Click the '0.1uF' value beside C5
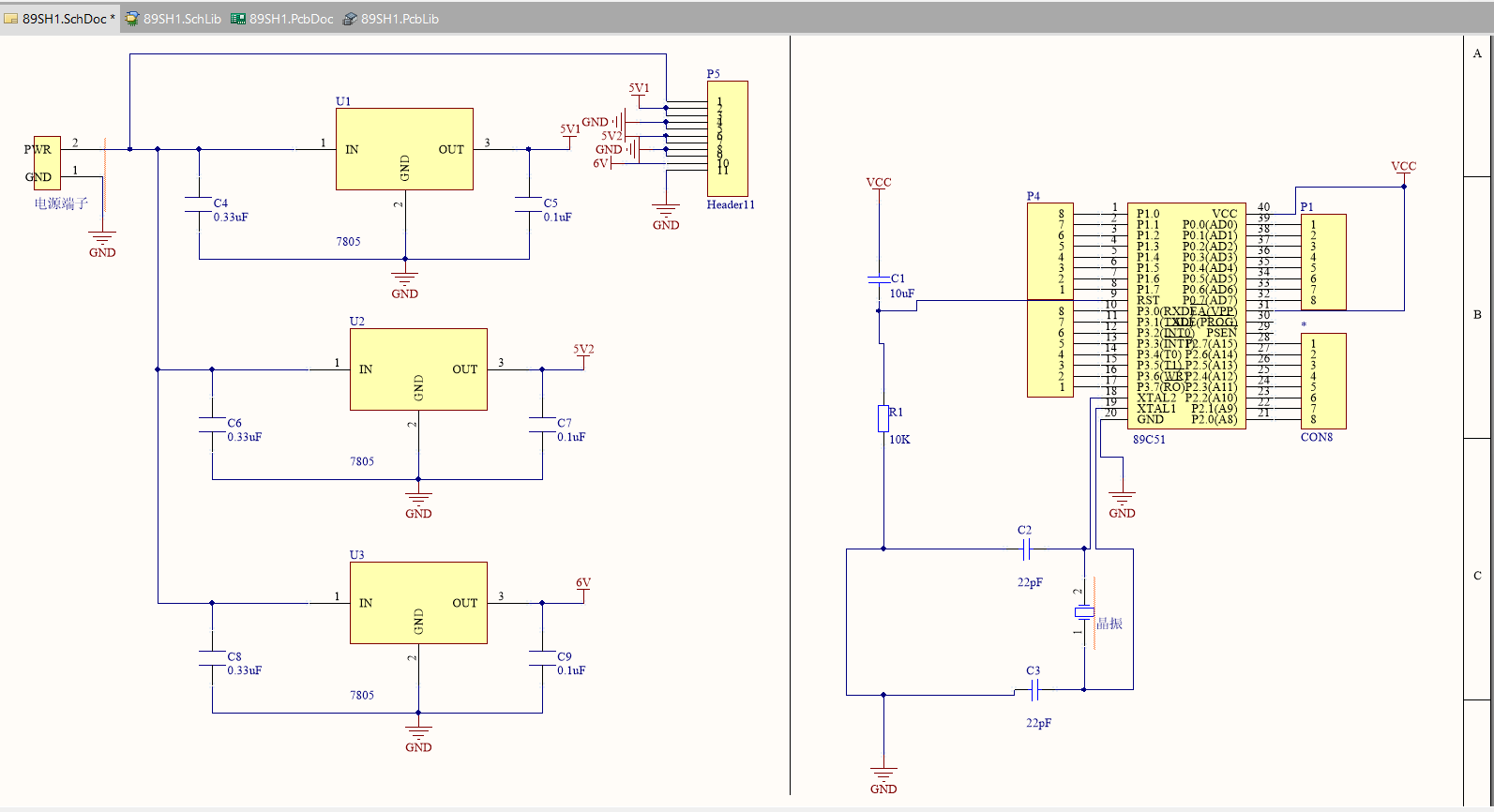 point(557,217)
